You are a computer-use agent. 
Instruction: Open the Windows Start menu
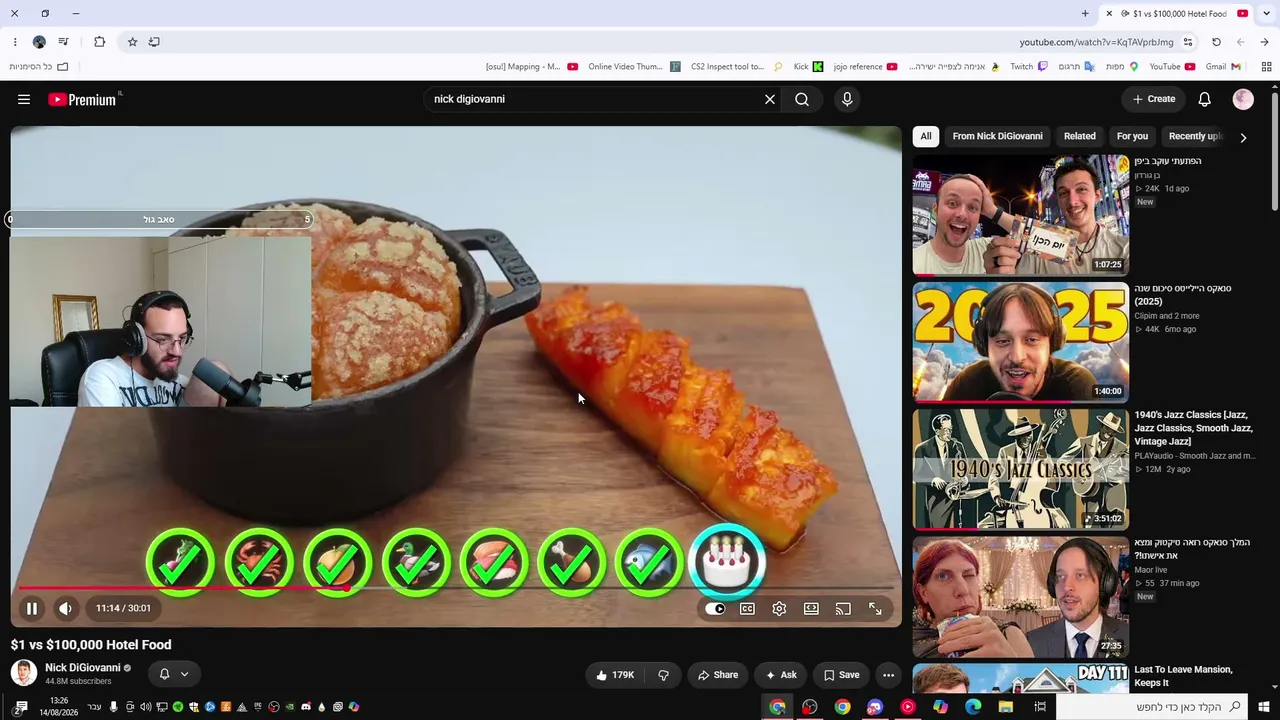[x=1264, y=707]
